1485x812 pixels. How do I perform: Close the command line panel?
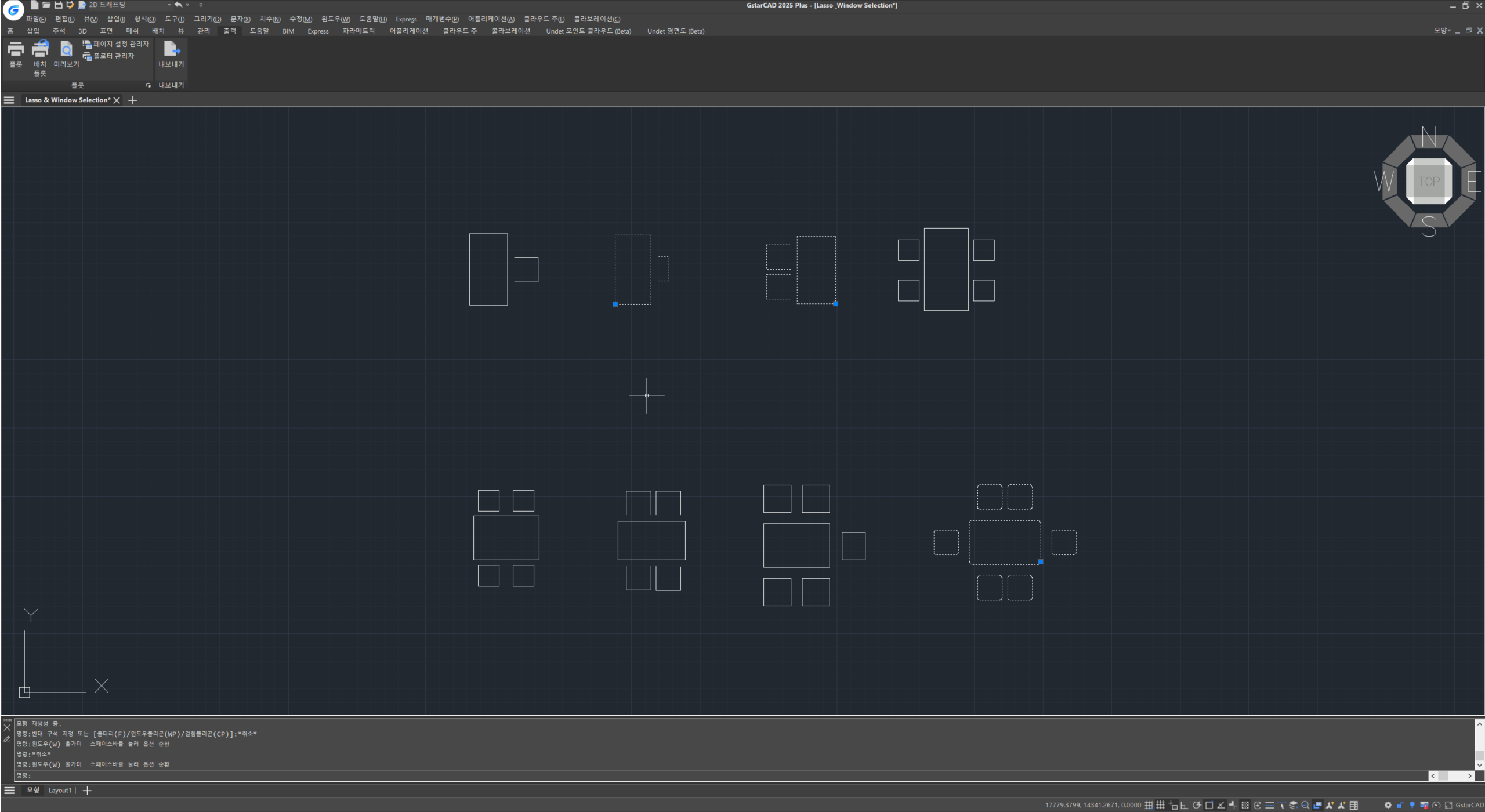[x=7, y=727]
